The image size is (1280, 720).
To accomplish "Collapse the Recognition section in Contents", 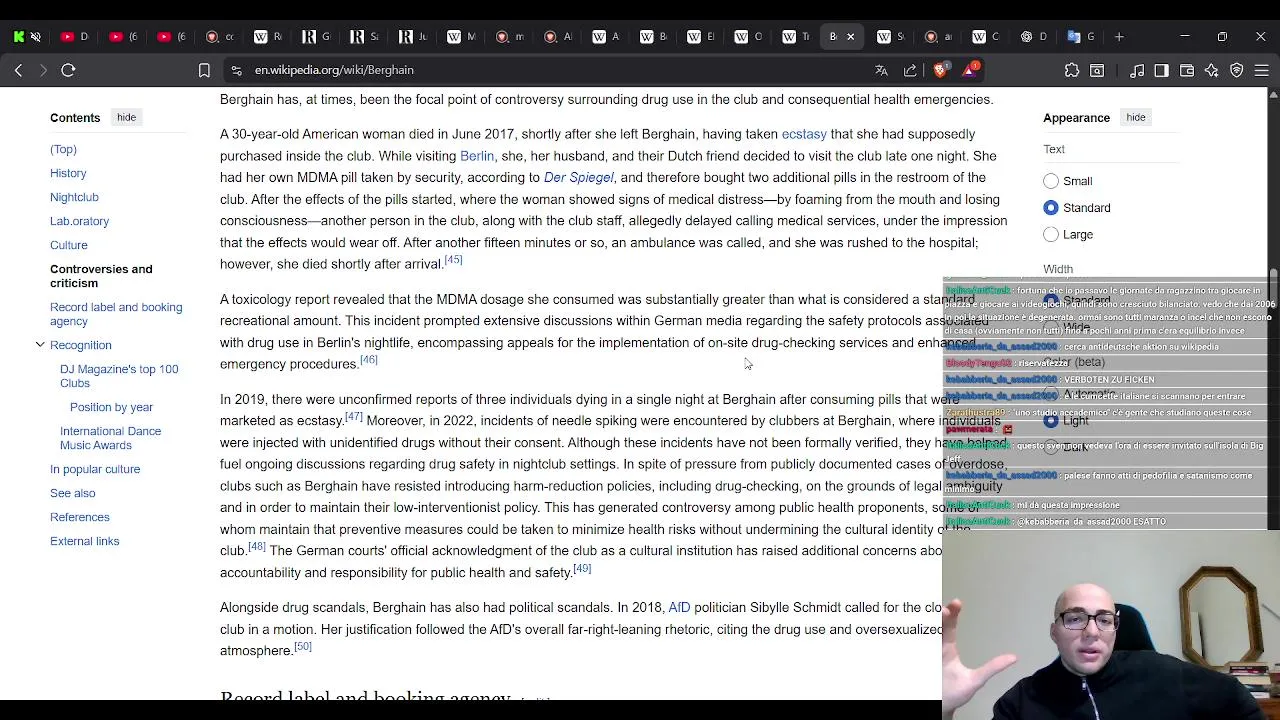I will pyautogui.click(x=40, y=345).
